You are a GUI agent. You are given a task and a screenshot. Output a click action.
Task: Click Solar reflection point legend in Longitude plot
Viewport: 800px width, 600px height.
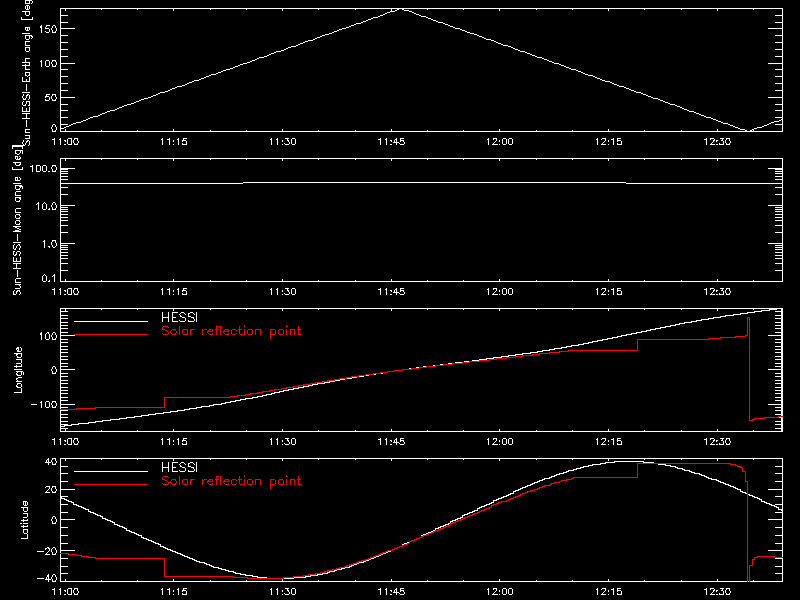231,331
